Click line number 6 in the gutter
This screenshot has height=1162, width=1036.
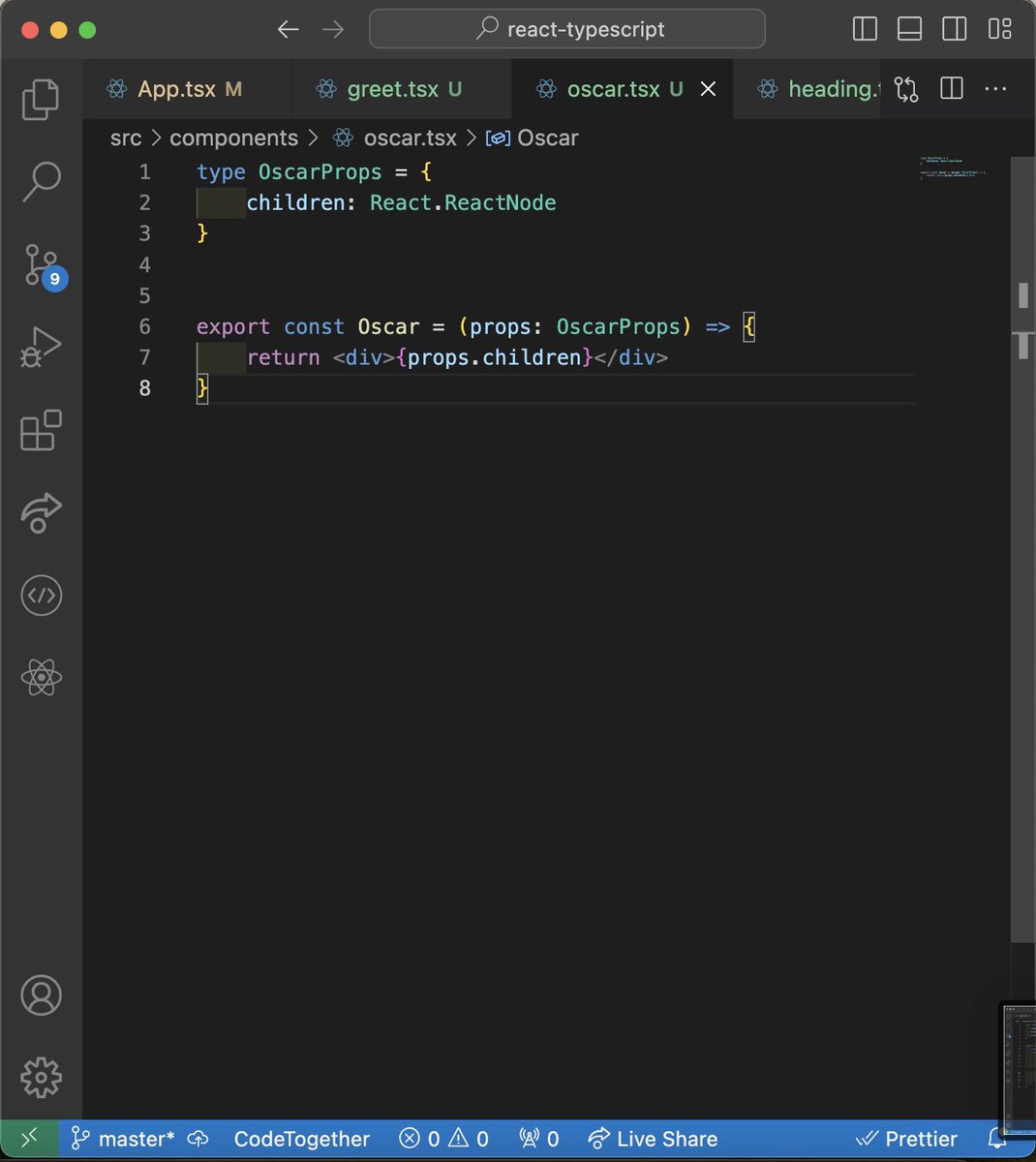click(x=145, y=326)
